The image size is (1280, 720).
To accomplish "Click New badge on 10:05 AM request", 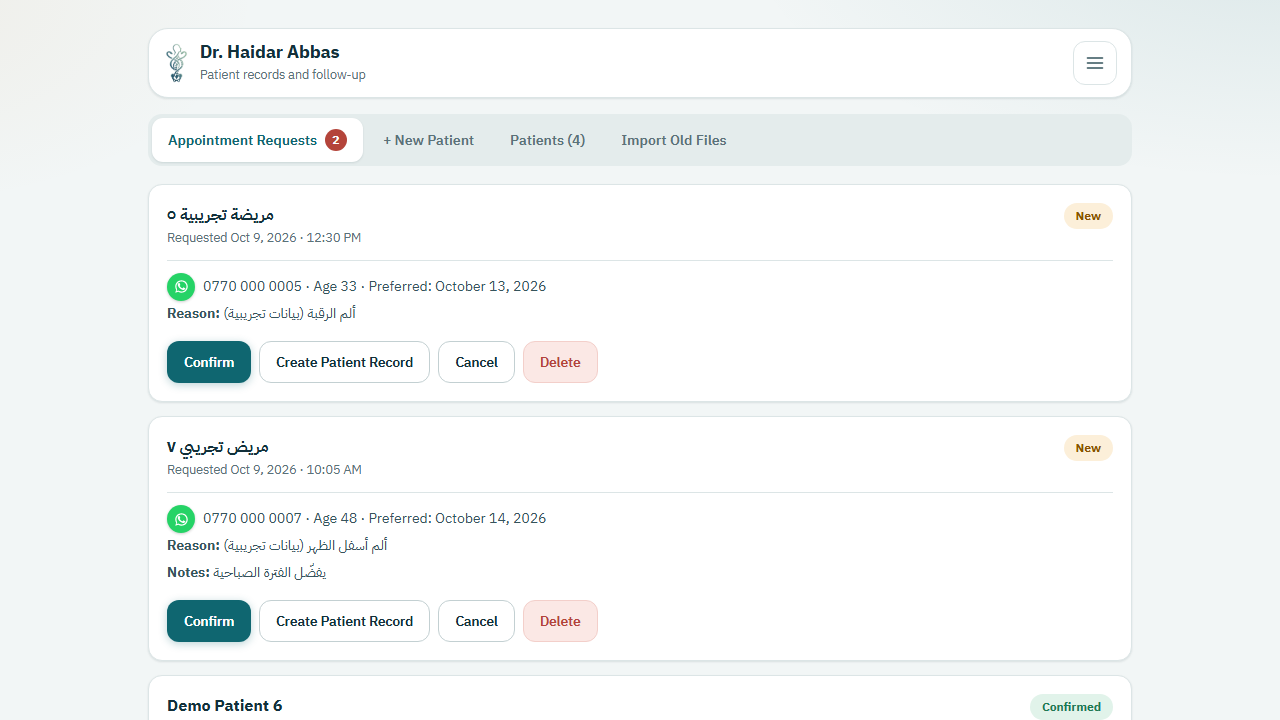I will pyautogui.click(x=1088, y=448).
